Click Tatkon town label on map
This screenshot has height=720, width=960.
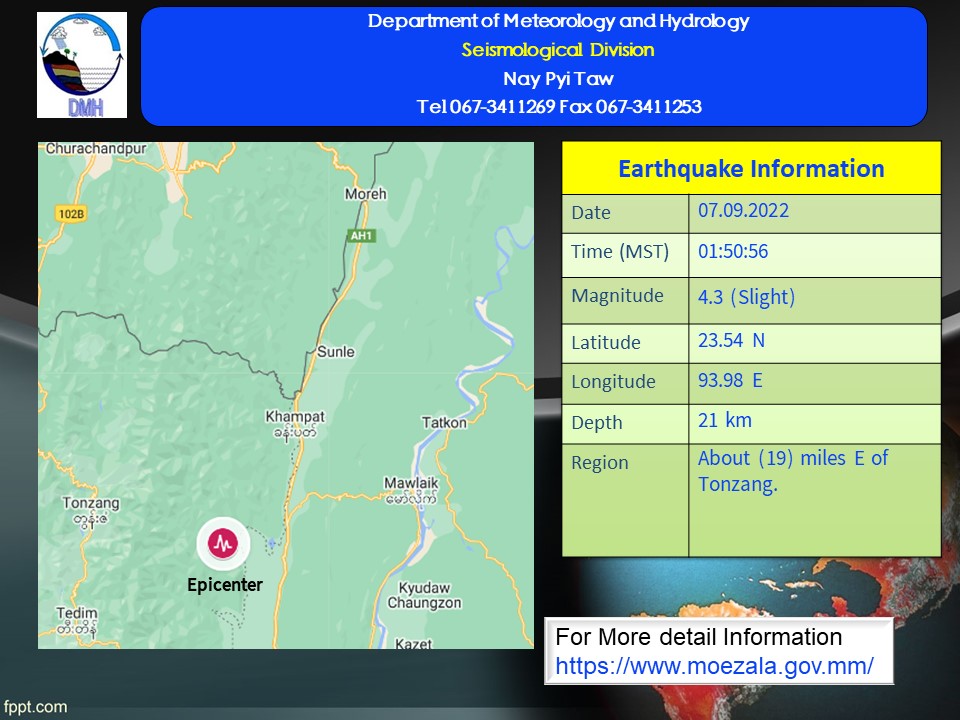(x=444, y=422)
